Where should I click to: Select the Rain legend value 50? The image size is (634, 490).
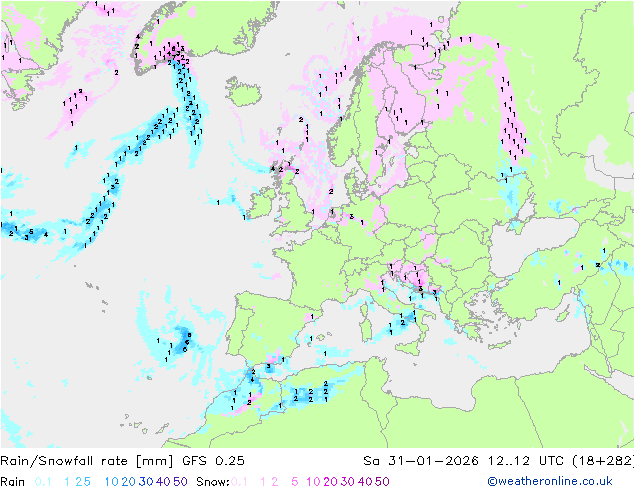point(180,482)
